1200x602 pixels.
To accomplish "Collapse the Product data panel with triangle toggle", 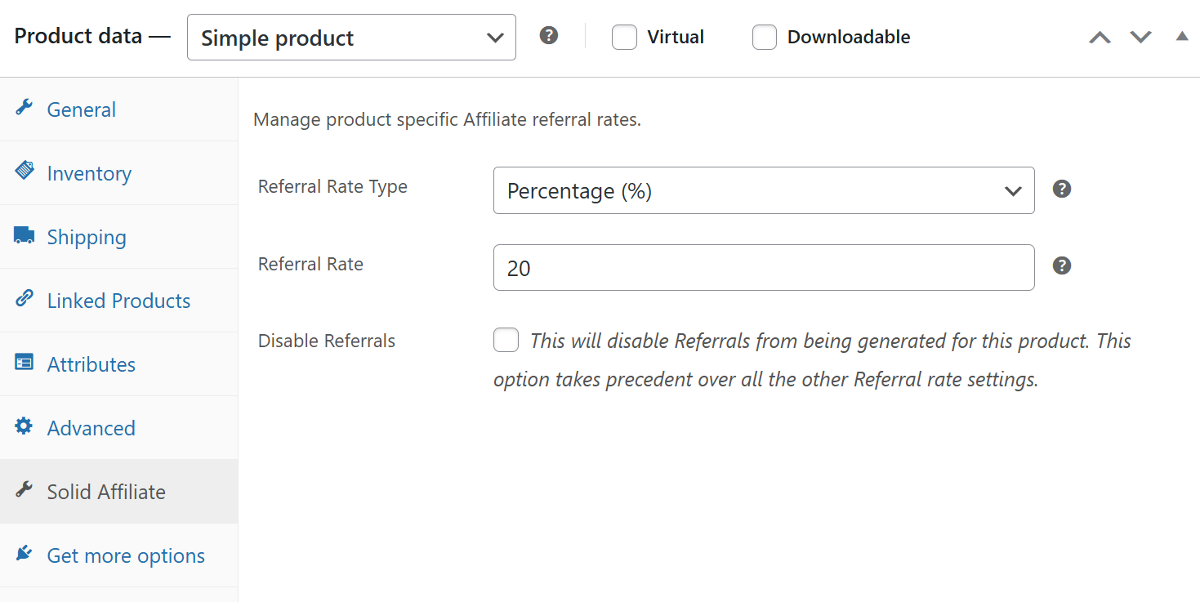I will 1182,37.
